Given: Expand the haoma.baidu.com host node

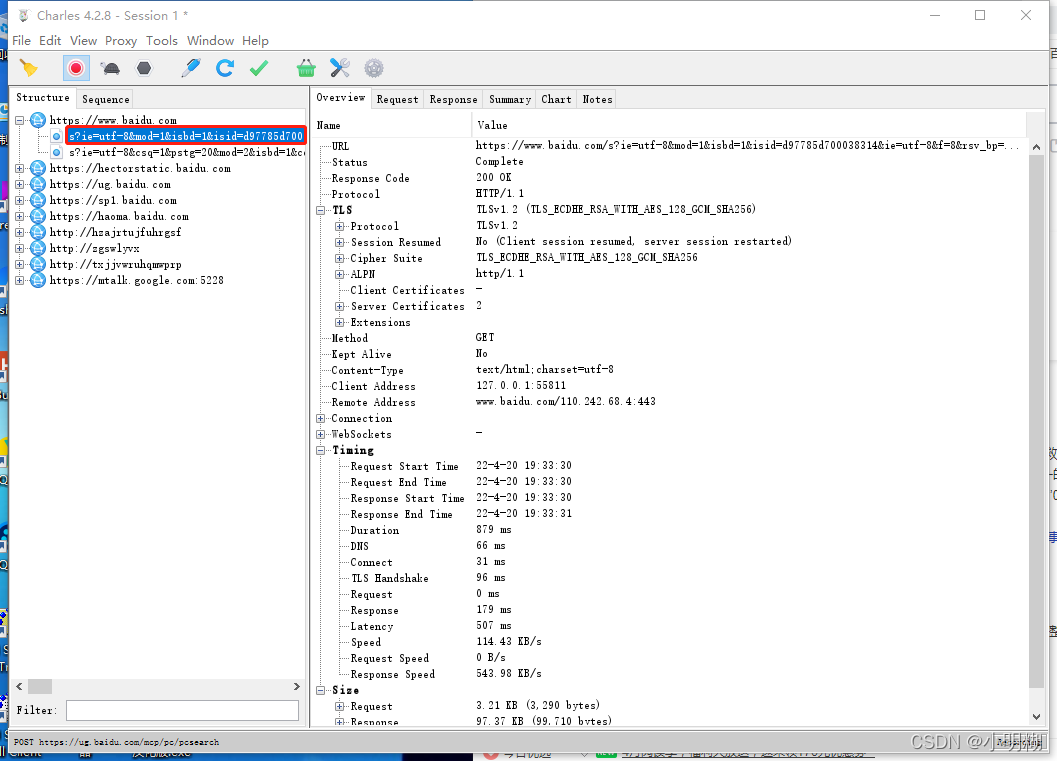Looking at the screenshot, I should (x=20, y=216).
